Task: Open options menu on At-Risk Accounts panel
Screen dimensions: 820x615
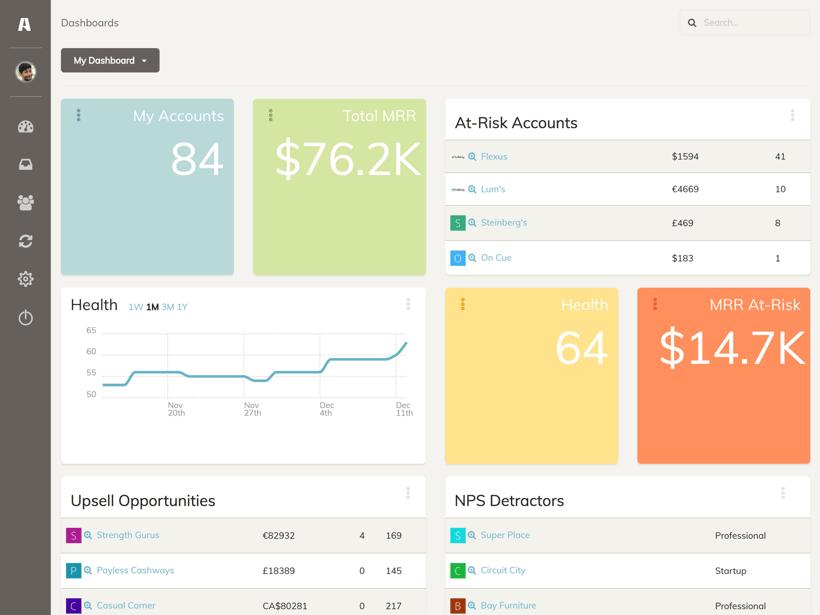Action: (x=792, y=116)
